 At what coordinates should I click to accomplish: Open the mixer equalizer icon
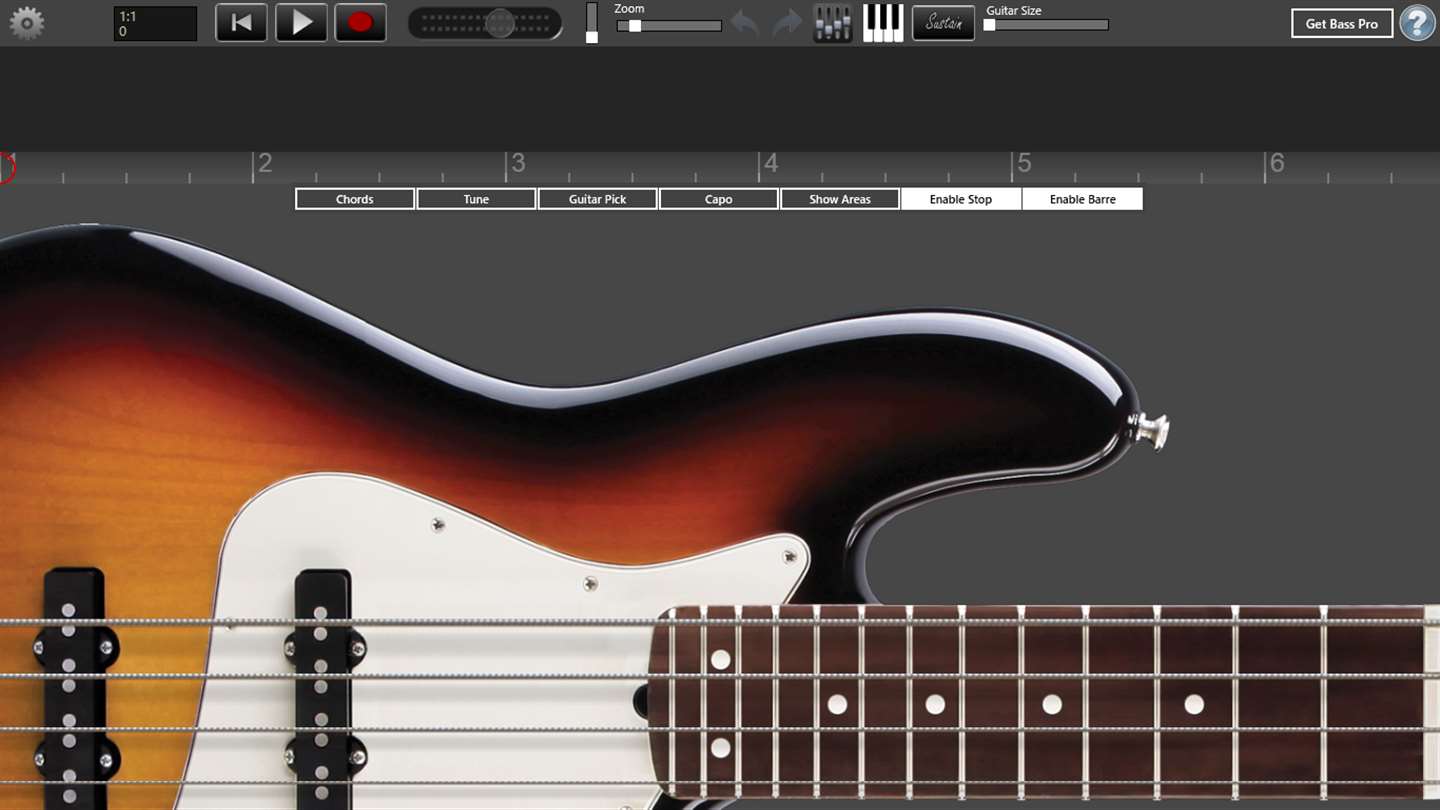[x=832, y=23]
